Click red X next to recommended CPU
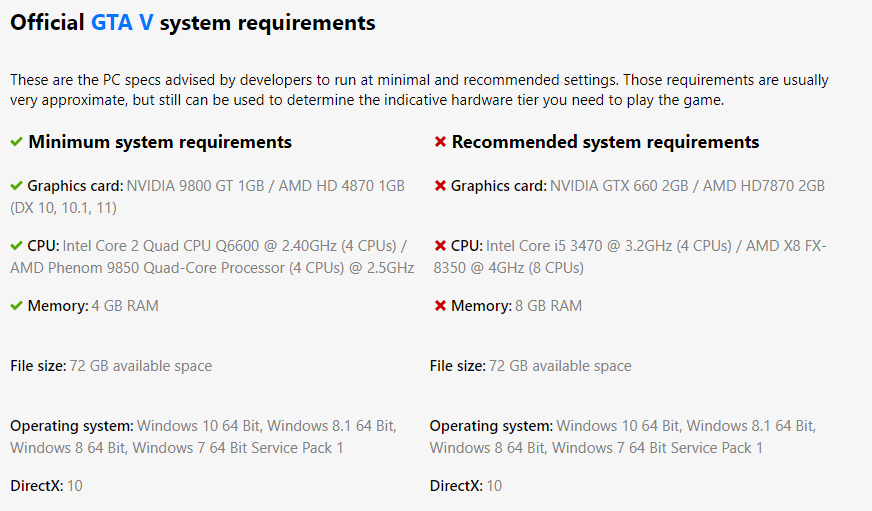 point(440,246)
